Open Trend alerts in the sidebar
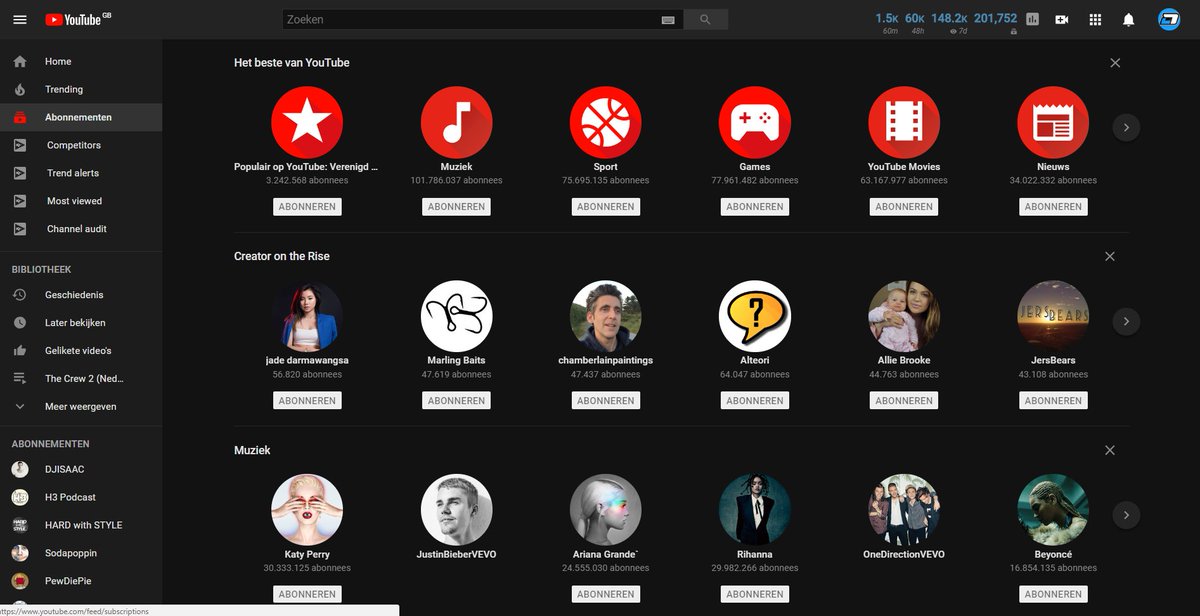This screenshot has height=616, width=1200. coord(81,173)
